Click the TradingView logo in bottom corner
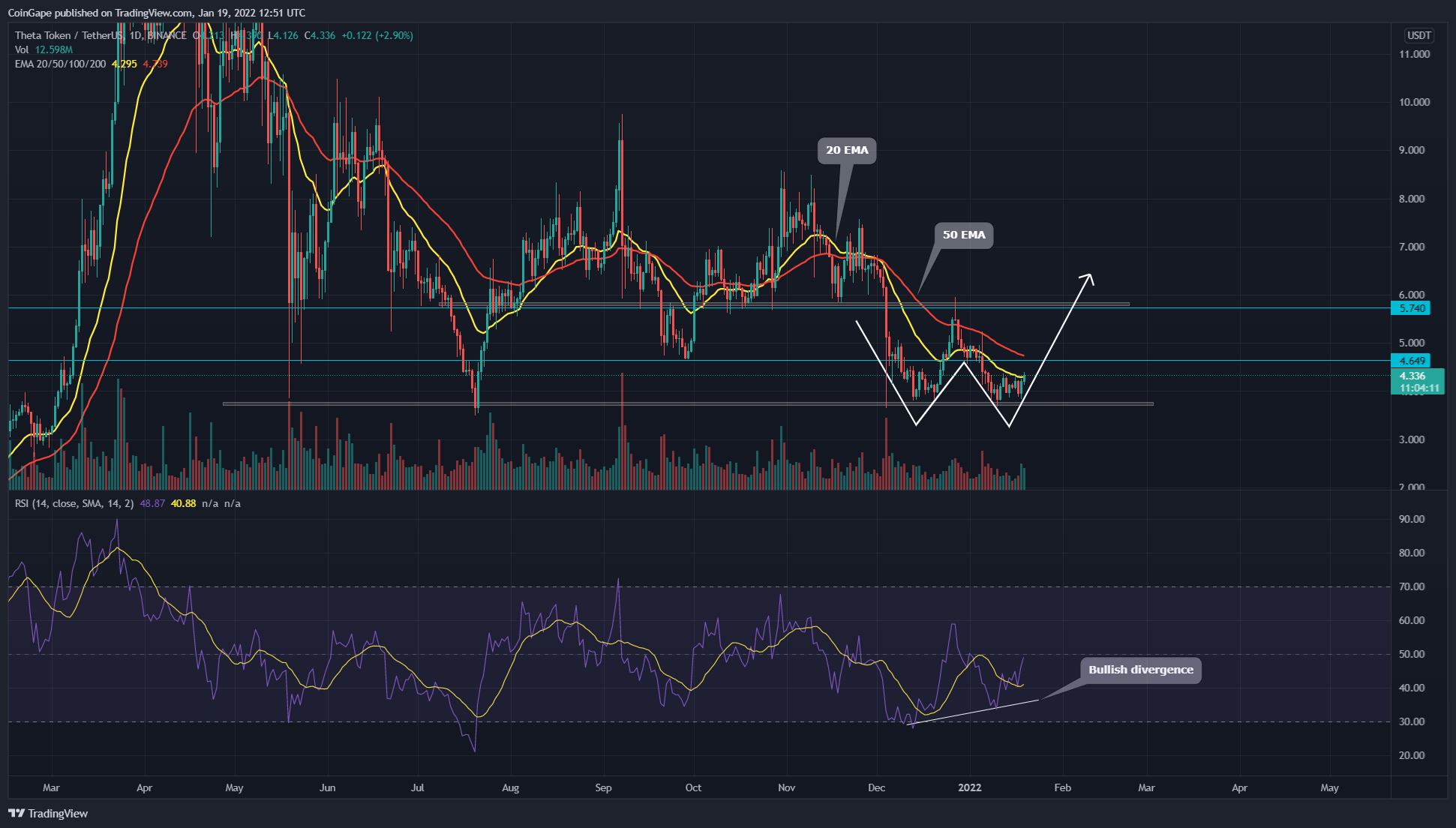 pos(48,814)
